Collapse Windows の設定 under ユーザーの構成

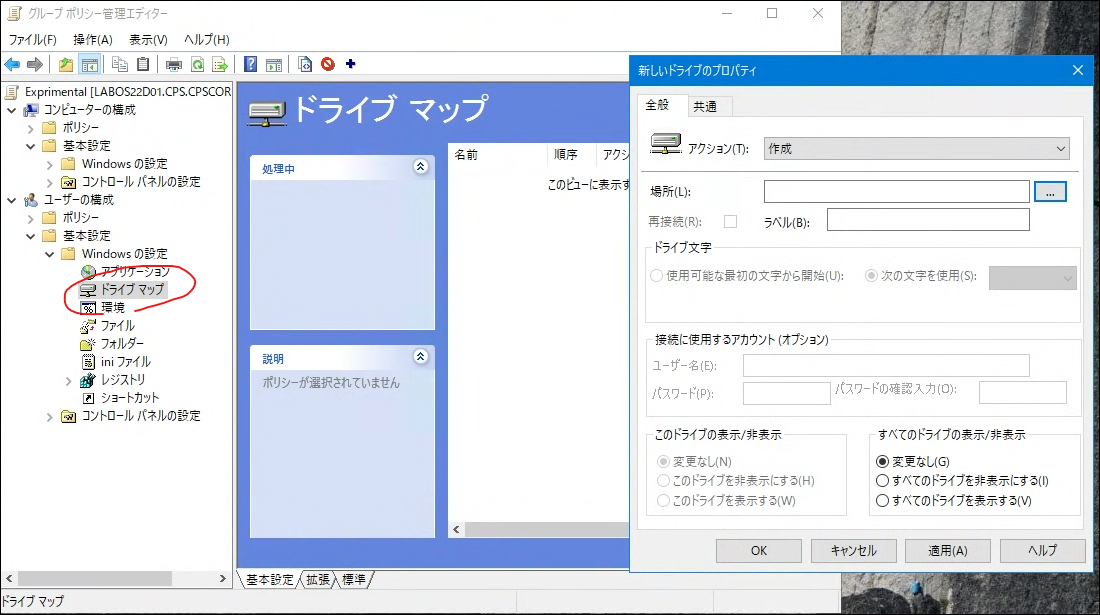click(49, 254)
